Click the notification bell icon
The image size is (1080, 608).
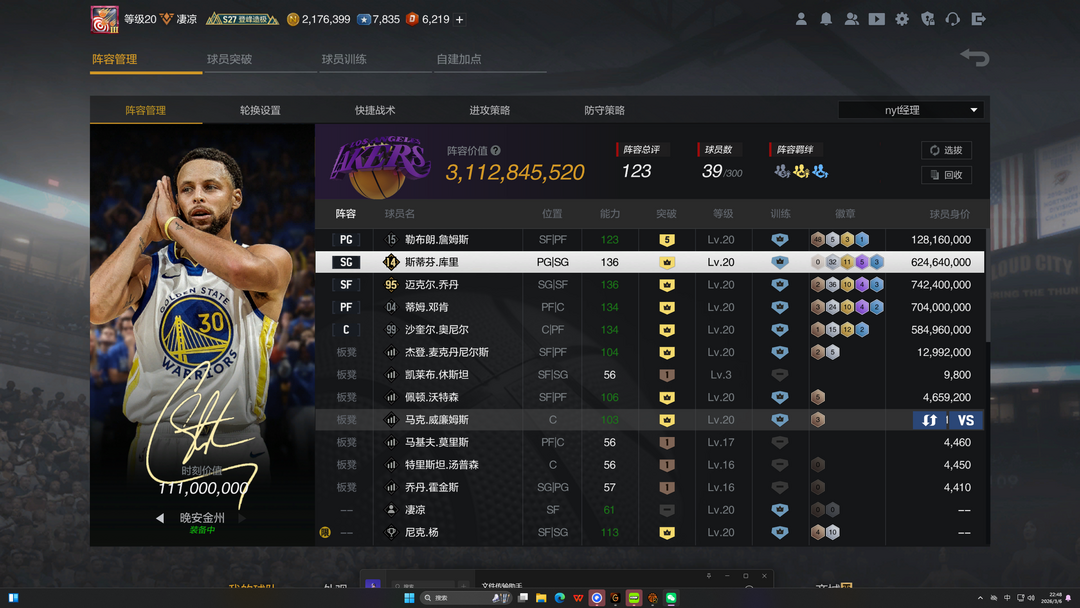point(826,19)
